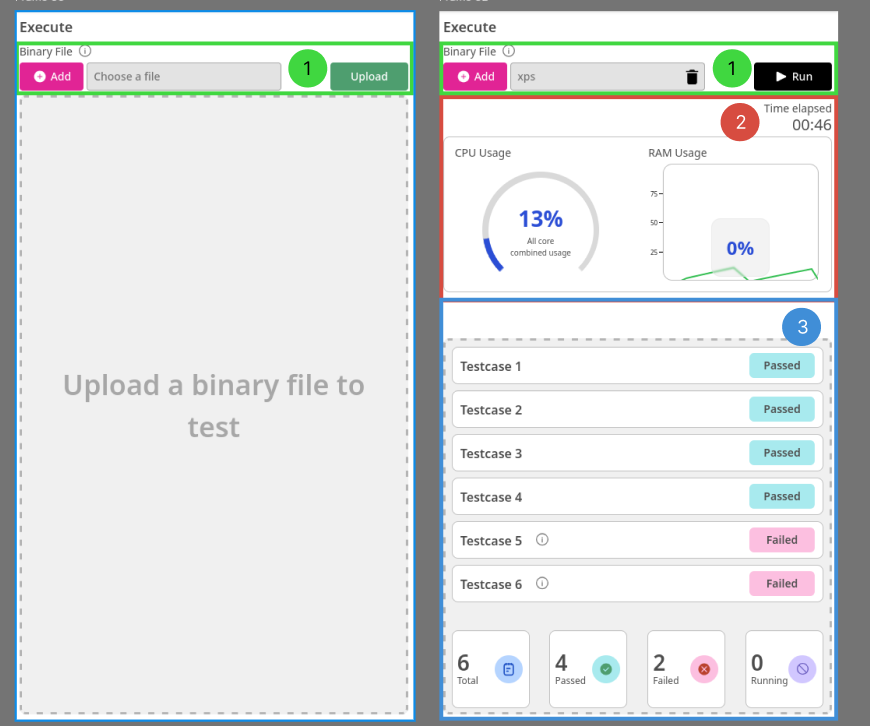The width and height of the screenshot is (870, 726).
Task: Click Failed badge on Testcase 5
Action: coord(782,540)
